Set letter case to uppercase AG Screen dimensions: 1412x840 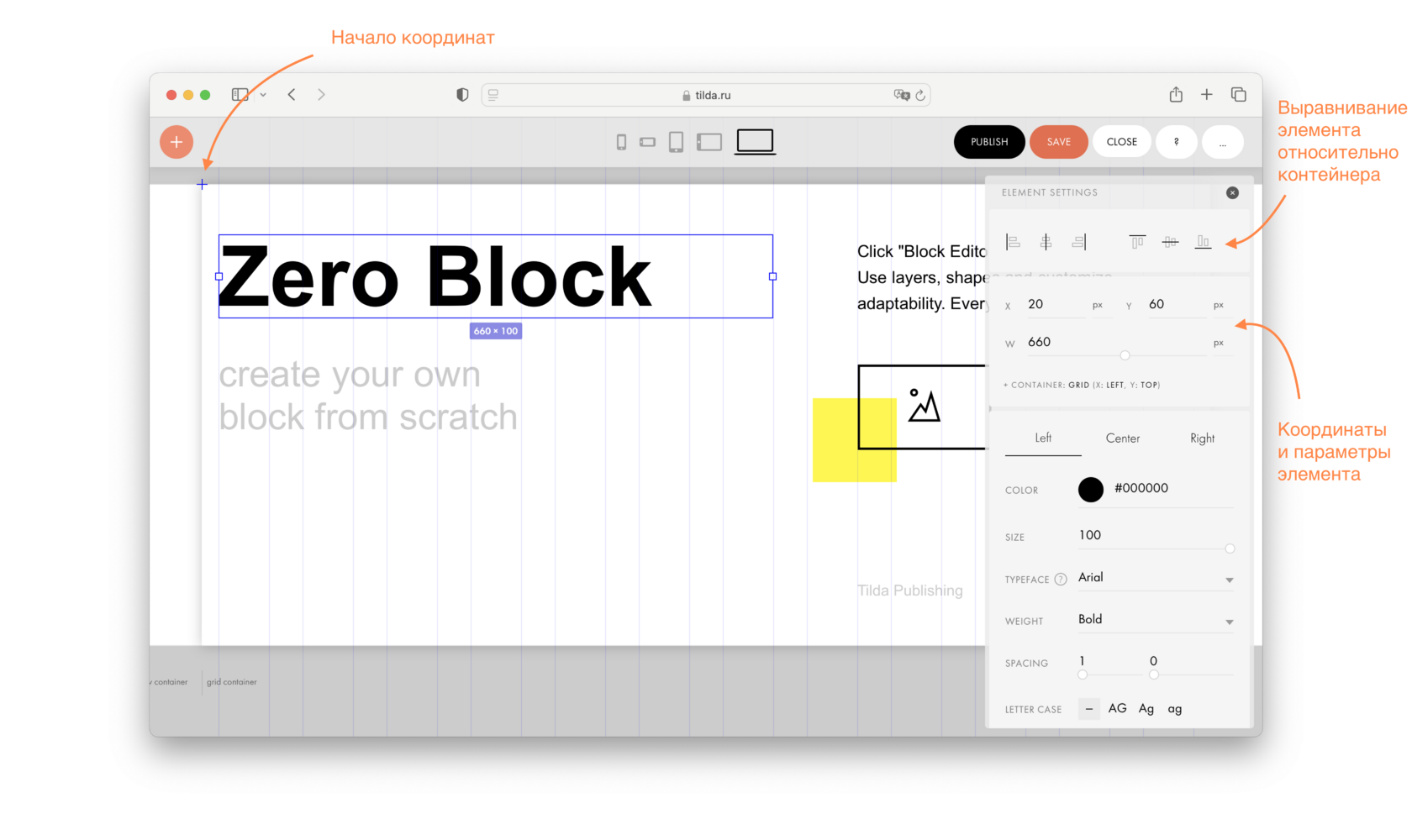click(x=1117, y=708)
